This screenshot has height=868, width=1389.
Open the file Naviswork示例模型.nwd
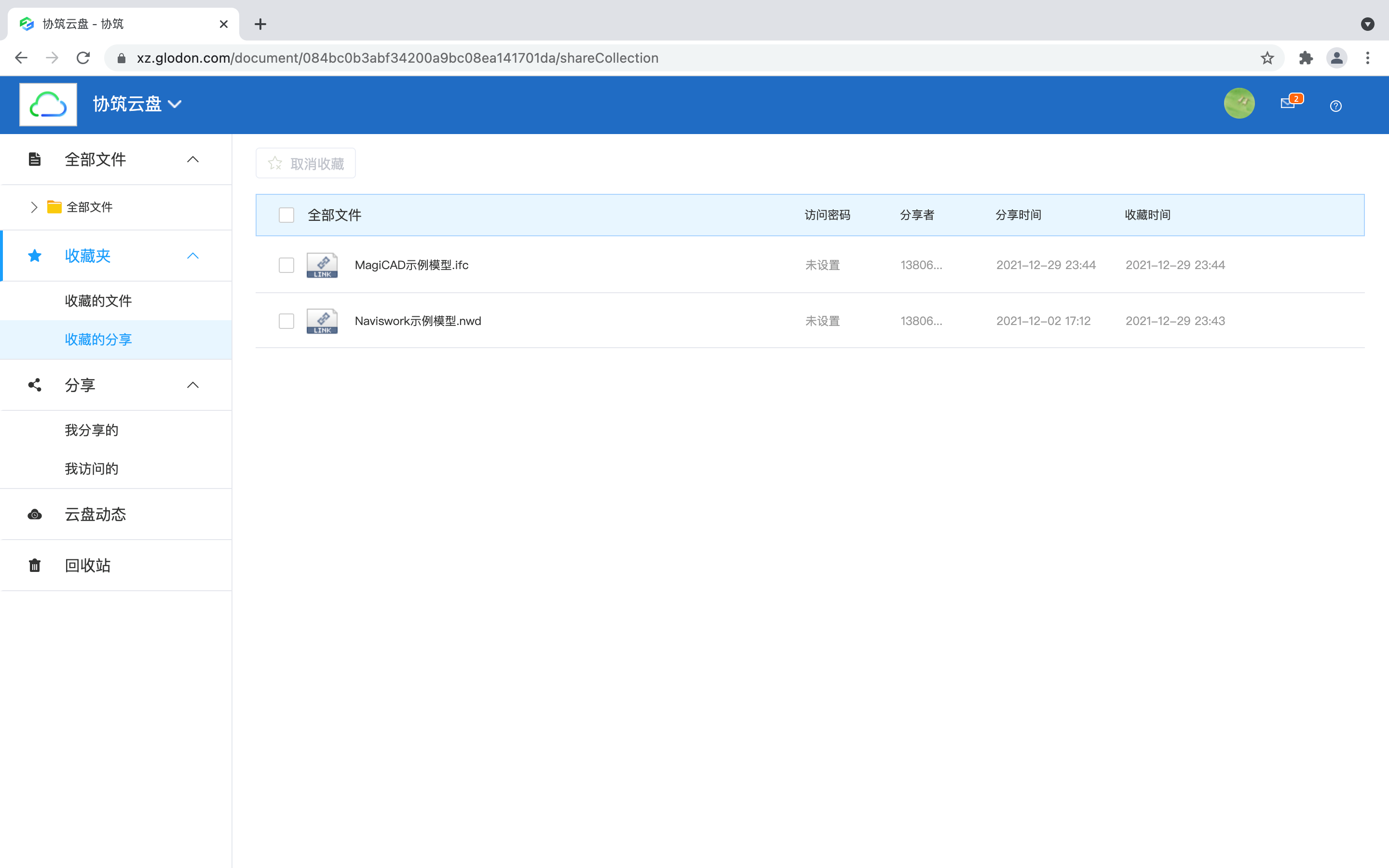coord(418,320)
